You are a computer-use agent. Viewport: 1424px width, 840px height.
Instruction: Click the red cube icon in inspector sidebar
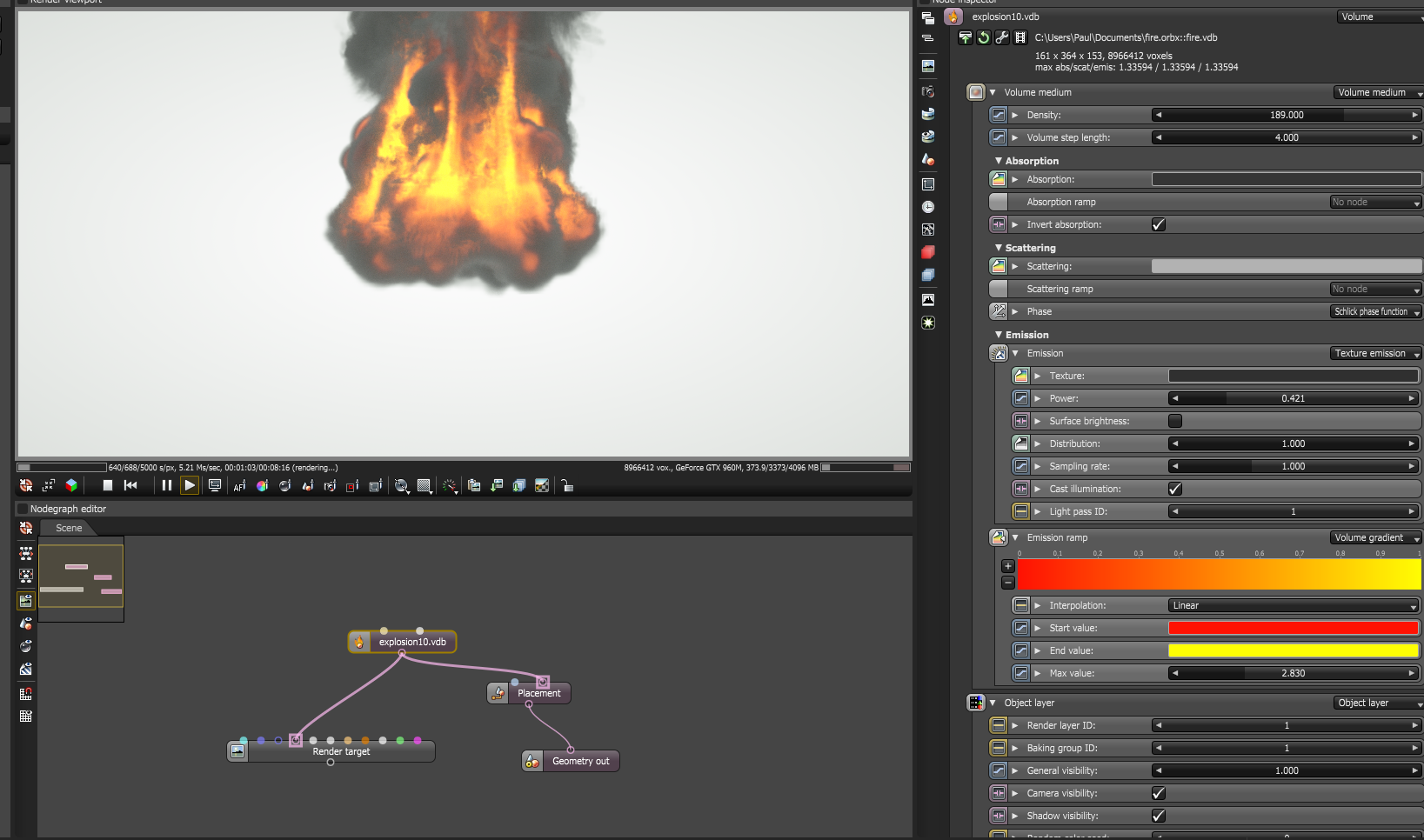pos(928,252)
